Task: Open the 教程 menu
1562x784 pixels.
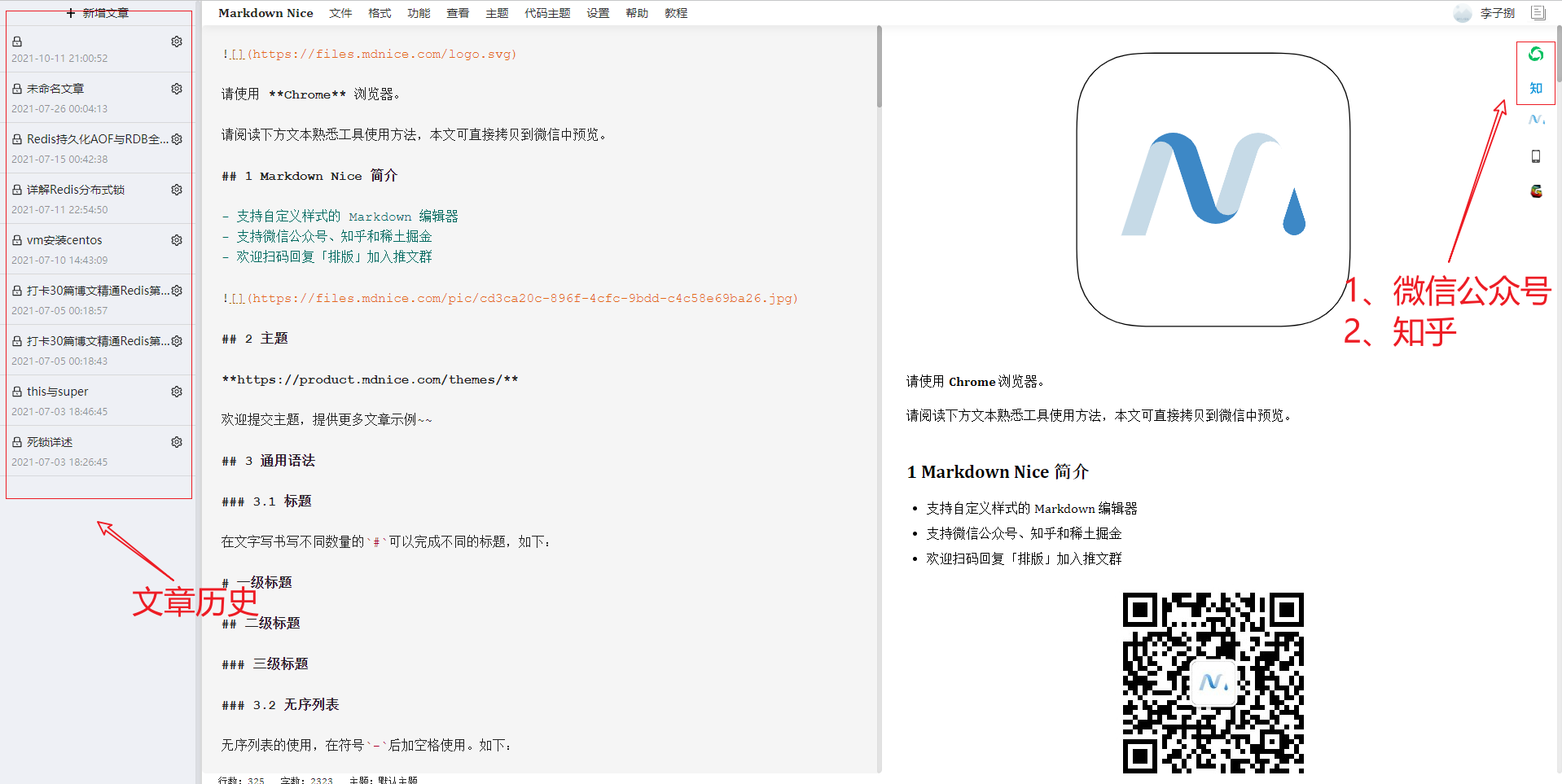Action: pyautogui.click(x=676, y=13)
